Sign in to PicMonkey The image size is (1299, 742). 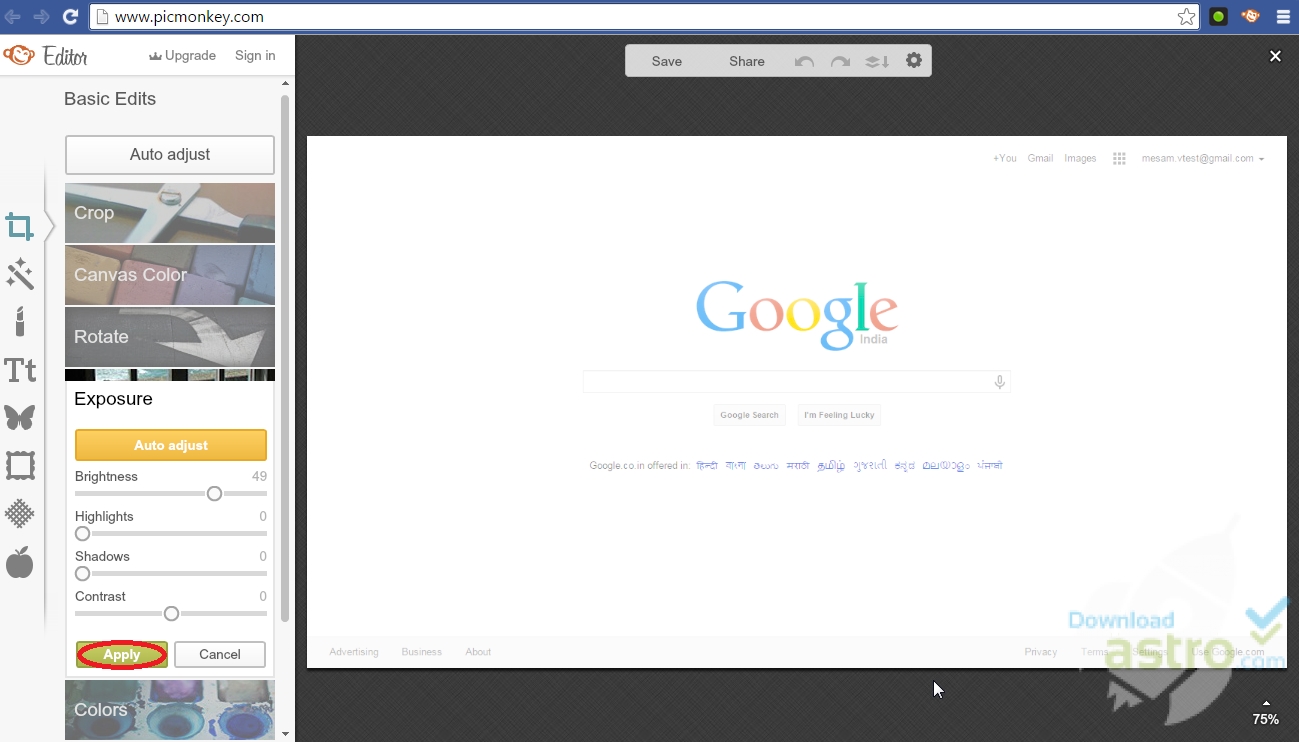(255, 55)
